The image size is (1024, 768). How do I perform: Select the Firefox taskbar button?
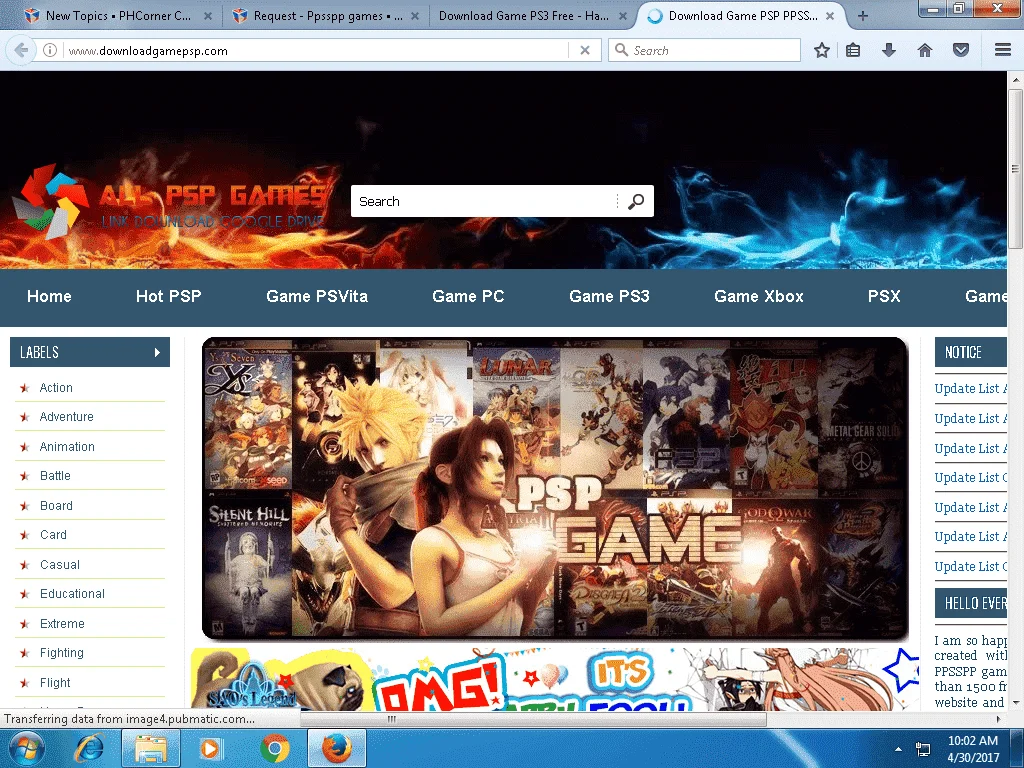click(336, 748)
